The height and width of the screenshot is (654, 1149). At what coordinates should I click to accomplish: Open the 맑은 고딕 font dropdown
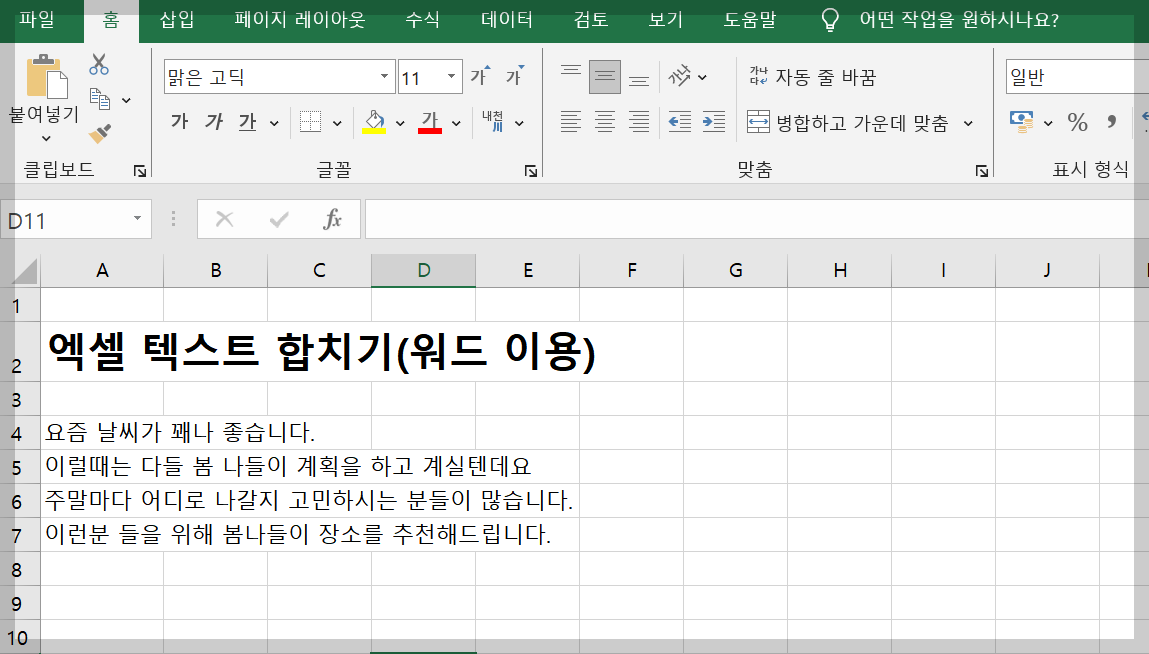tap(383, 75)
